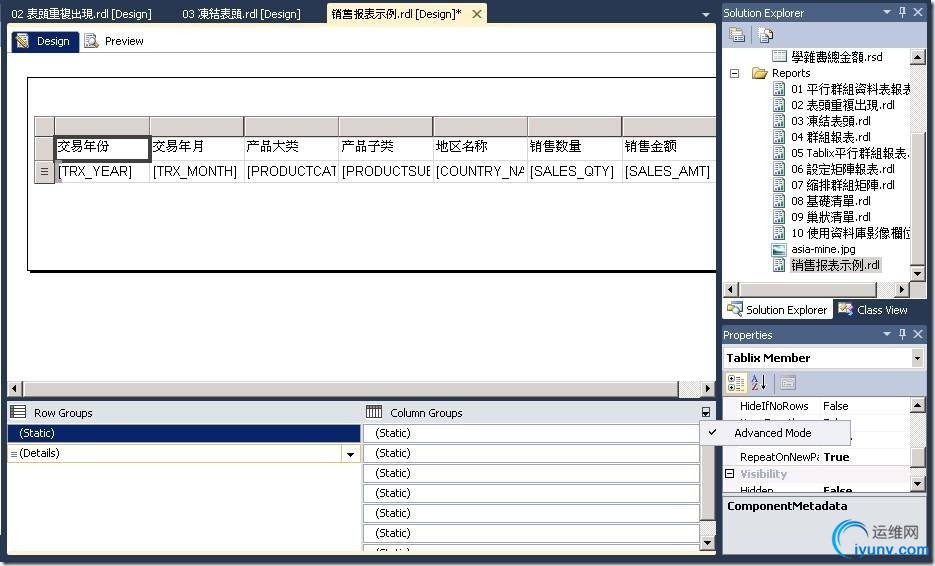The width and height of the screenshot is (935, 566).
Task: Open Solution Explorer window position dropdown
Action: pyautogui.click(x=887, y=12)
